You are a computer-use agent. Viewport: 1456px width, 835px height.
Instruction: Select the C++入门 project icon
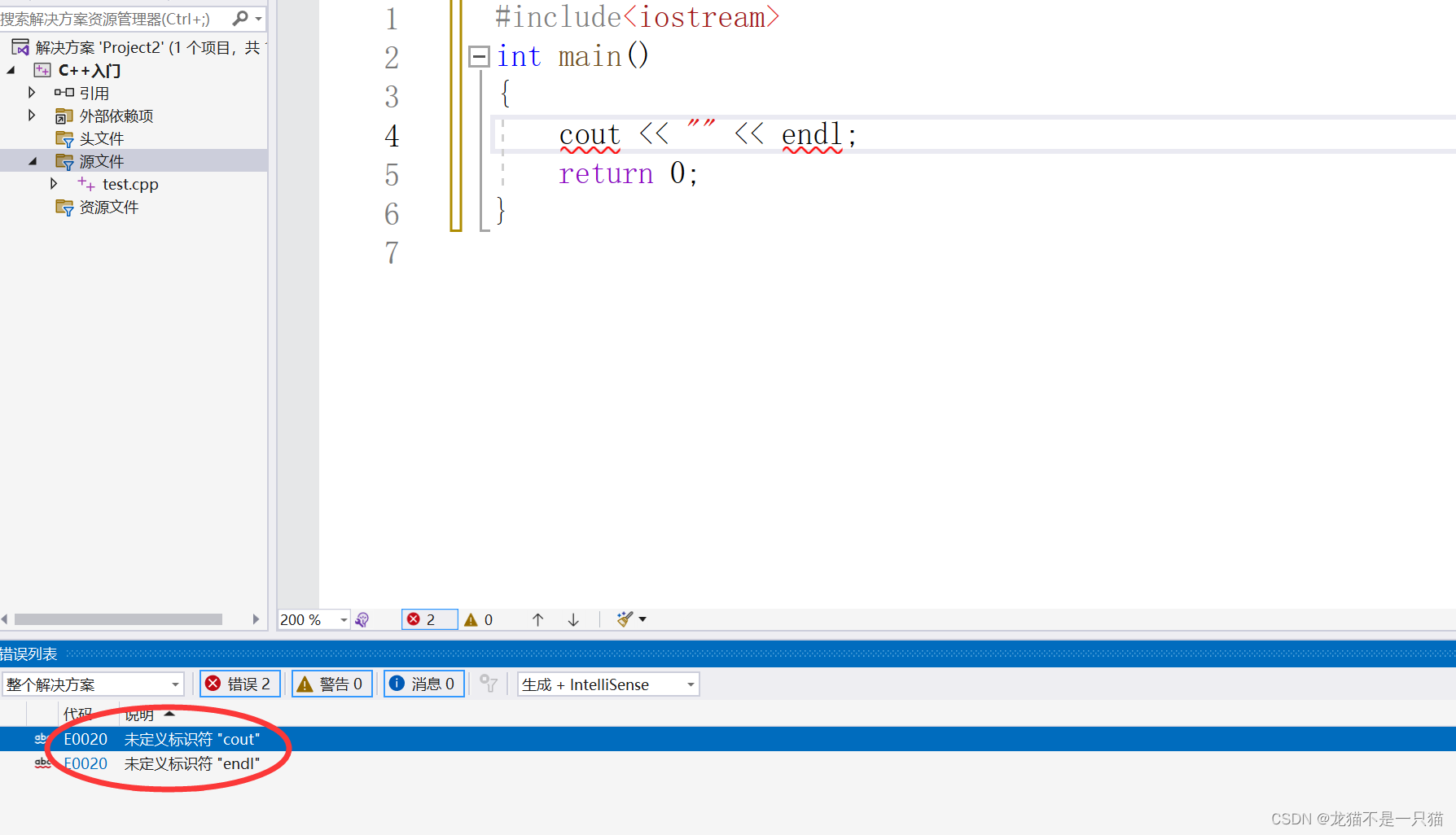42,71
